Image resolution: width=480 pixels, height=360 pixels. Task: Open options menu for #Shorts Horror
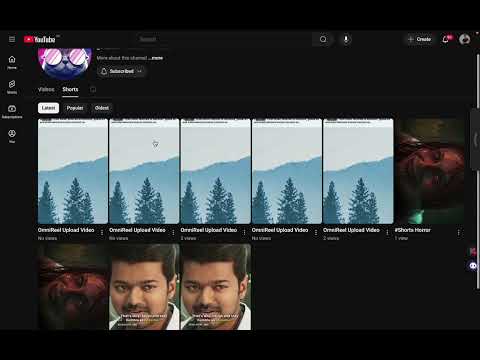coord(459,233)
